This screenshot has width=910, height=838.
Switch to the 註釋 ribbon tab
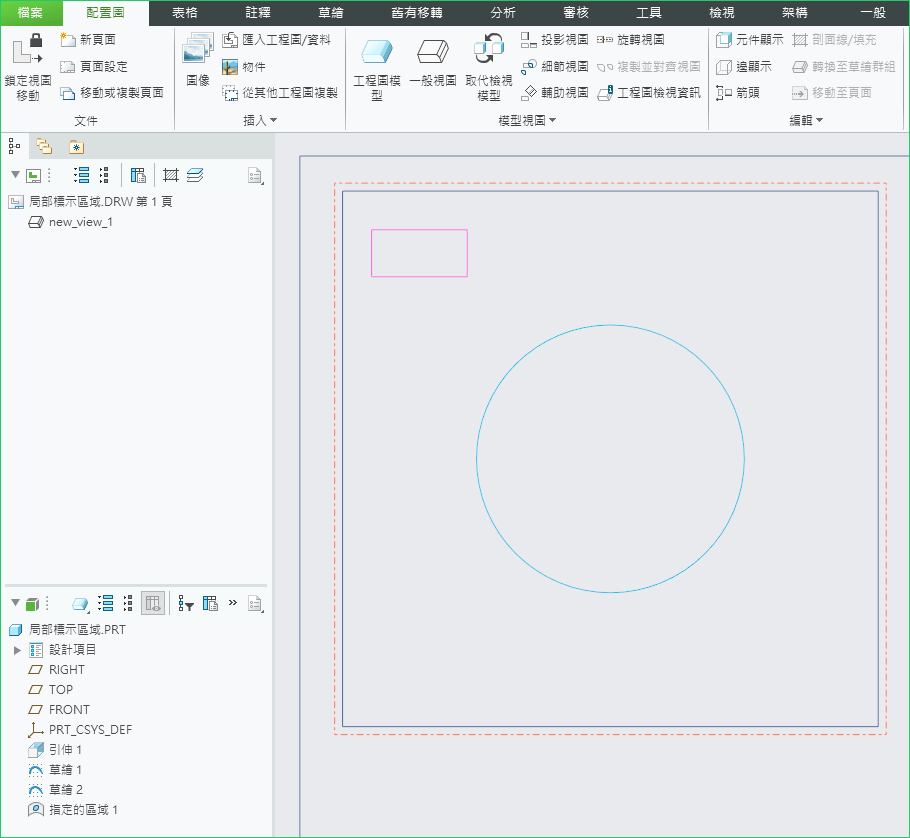(x=258, y=13)
